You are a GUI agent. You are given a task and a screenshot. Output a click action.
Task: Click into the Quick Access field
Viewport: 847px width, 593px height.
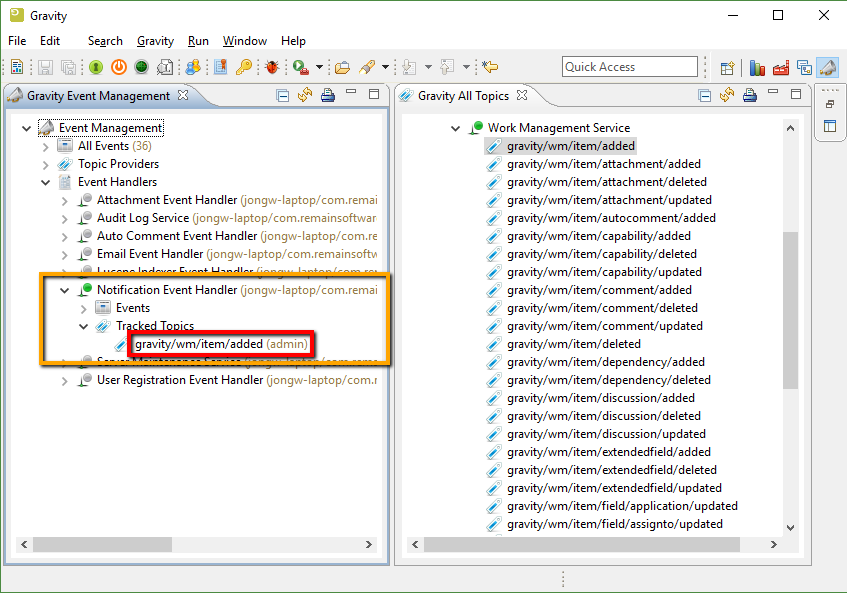[629, 67]
